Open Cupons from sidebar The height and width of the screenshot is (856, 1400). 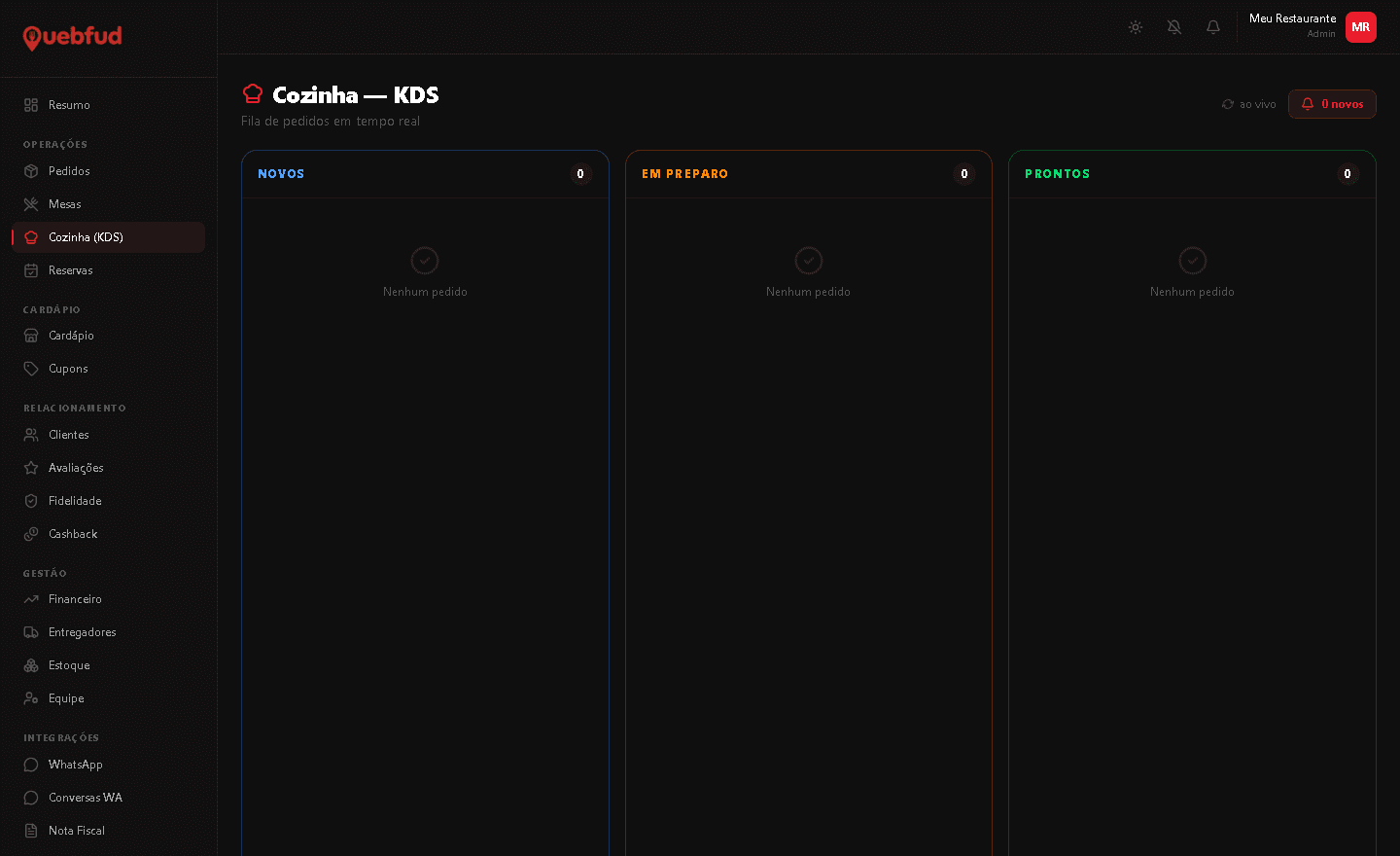click(x=108, y=369)
